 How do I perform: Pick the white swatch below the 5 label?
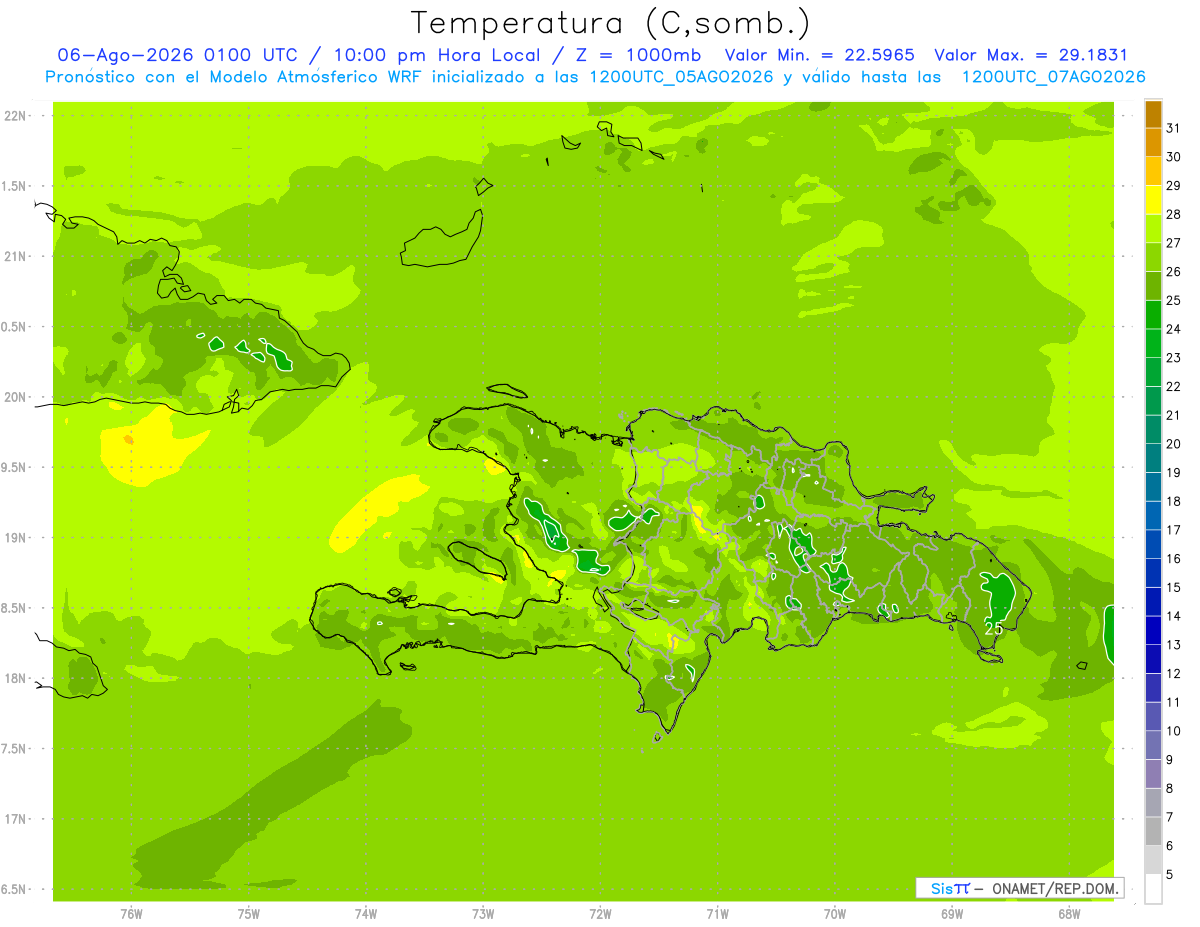[1153, 889]
